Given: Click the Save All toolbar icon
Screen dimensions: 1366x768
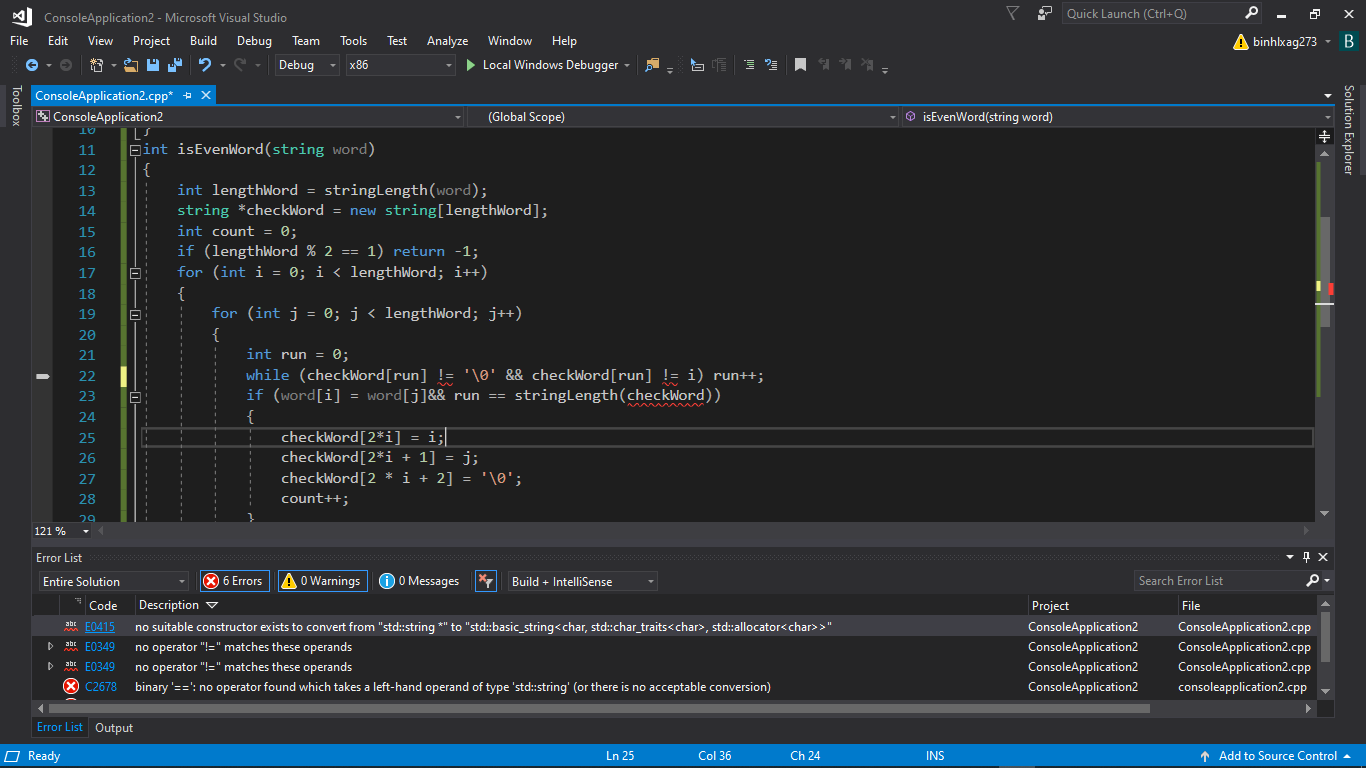Looking at the screenshot, I should point(175,65).
